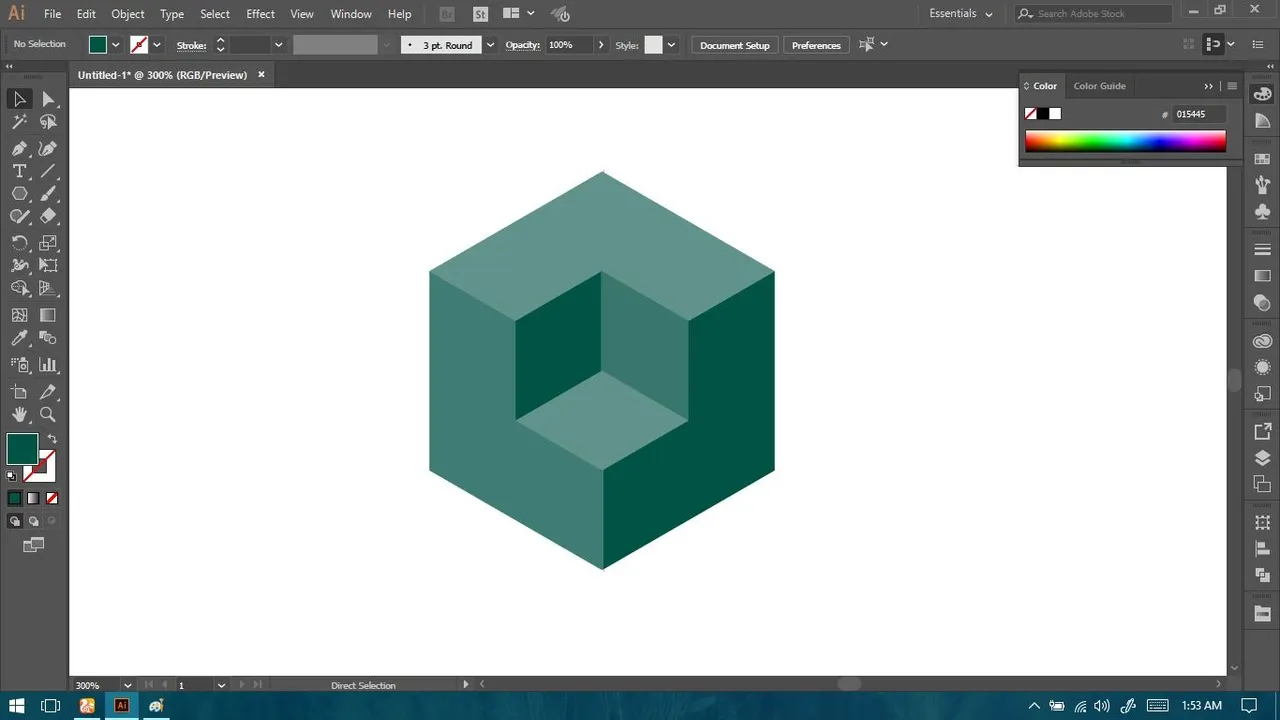The width and height of the screenshot is (1280, 720).
Task: Open the Essentials workspace switcher
Action: coord(961,14)
